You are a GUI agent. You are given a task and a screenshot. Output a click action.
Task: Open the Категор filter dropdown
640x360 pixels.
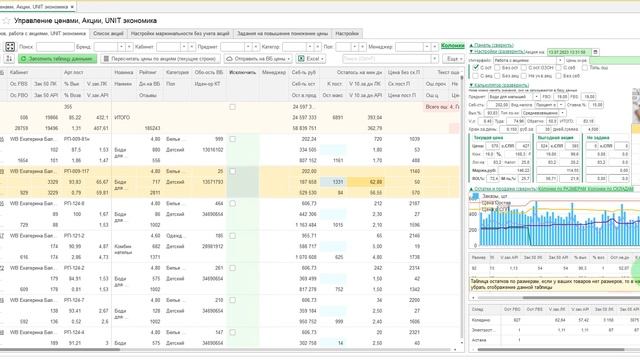tap(309, 47)
